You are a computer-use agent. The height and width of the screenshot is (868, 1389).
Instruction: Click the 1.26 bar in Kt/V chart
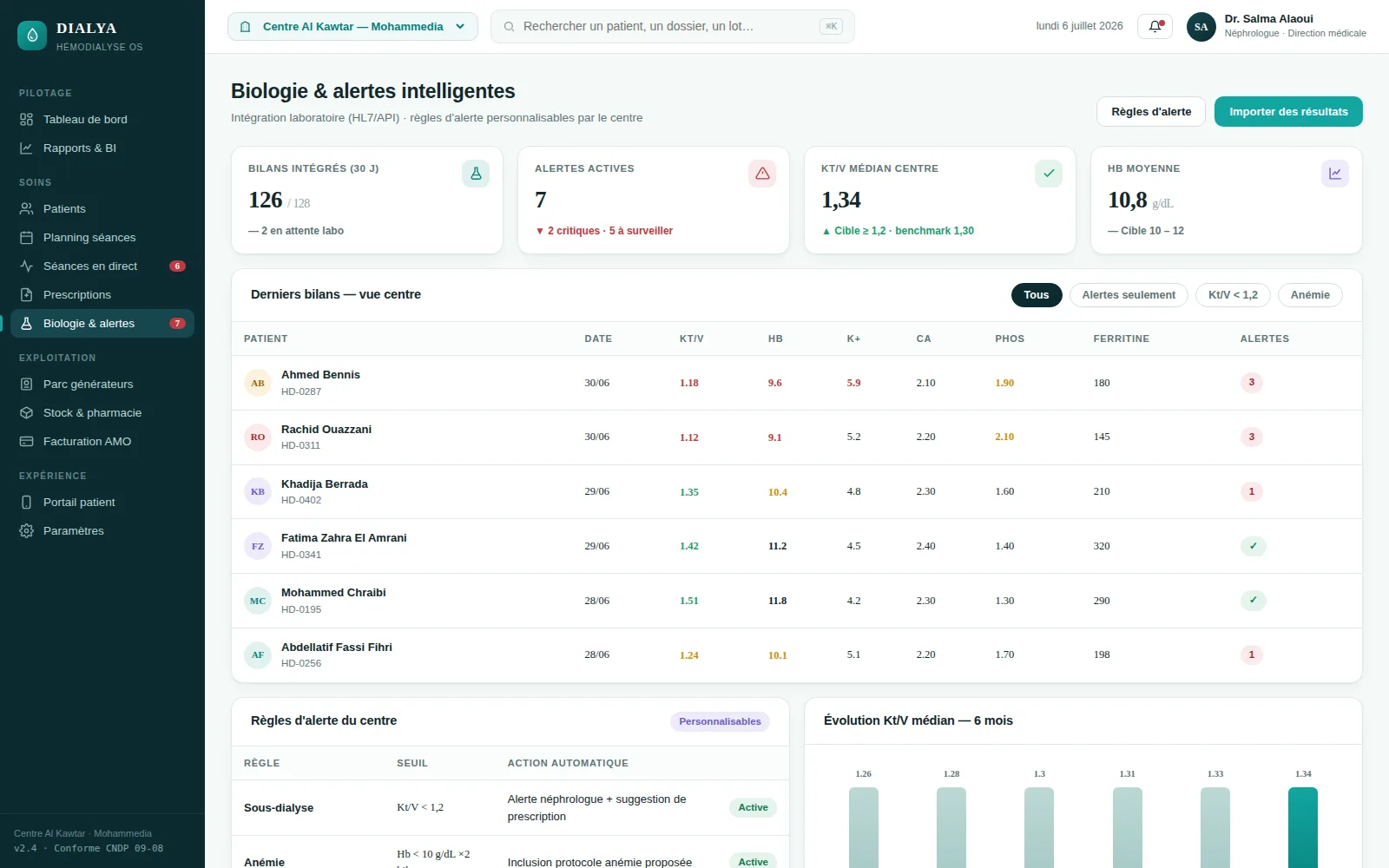(864, 827)
